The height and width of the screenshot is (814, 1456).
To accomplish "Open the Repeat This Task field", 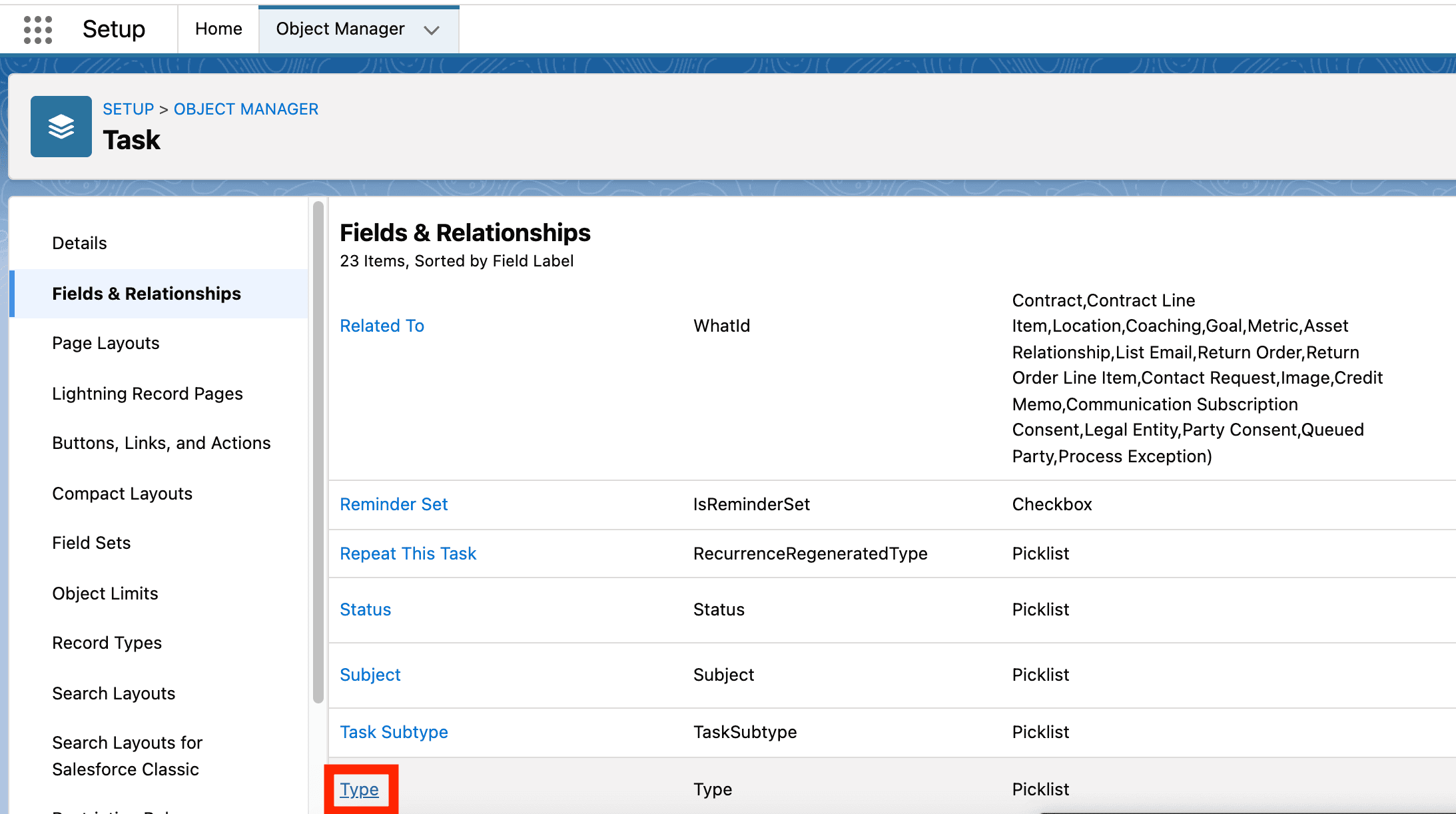I will [408, 554].
